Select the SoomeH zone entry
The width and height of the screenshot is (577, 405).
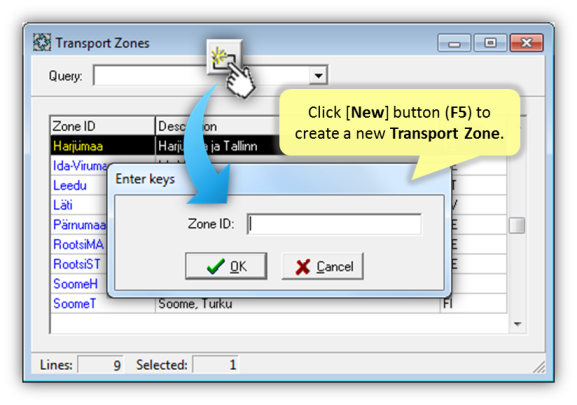pos(75,284)
